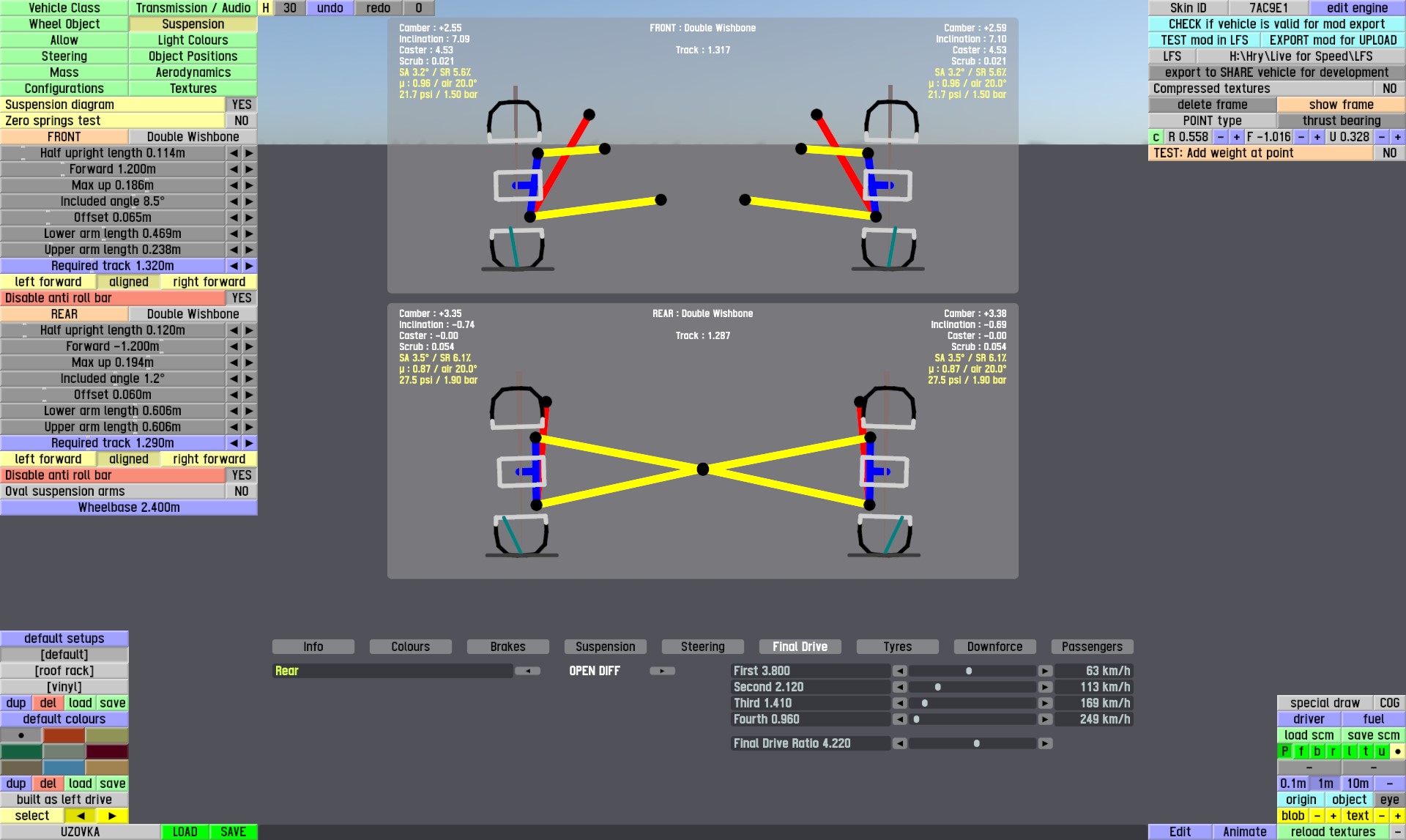Switch Rear selector to previous option
The height and width of the screenshot is (840, 1406).
(527, 671)
